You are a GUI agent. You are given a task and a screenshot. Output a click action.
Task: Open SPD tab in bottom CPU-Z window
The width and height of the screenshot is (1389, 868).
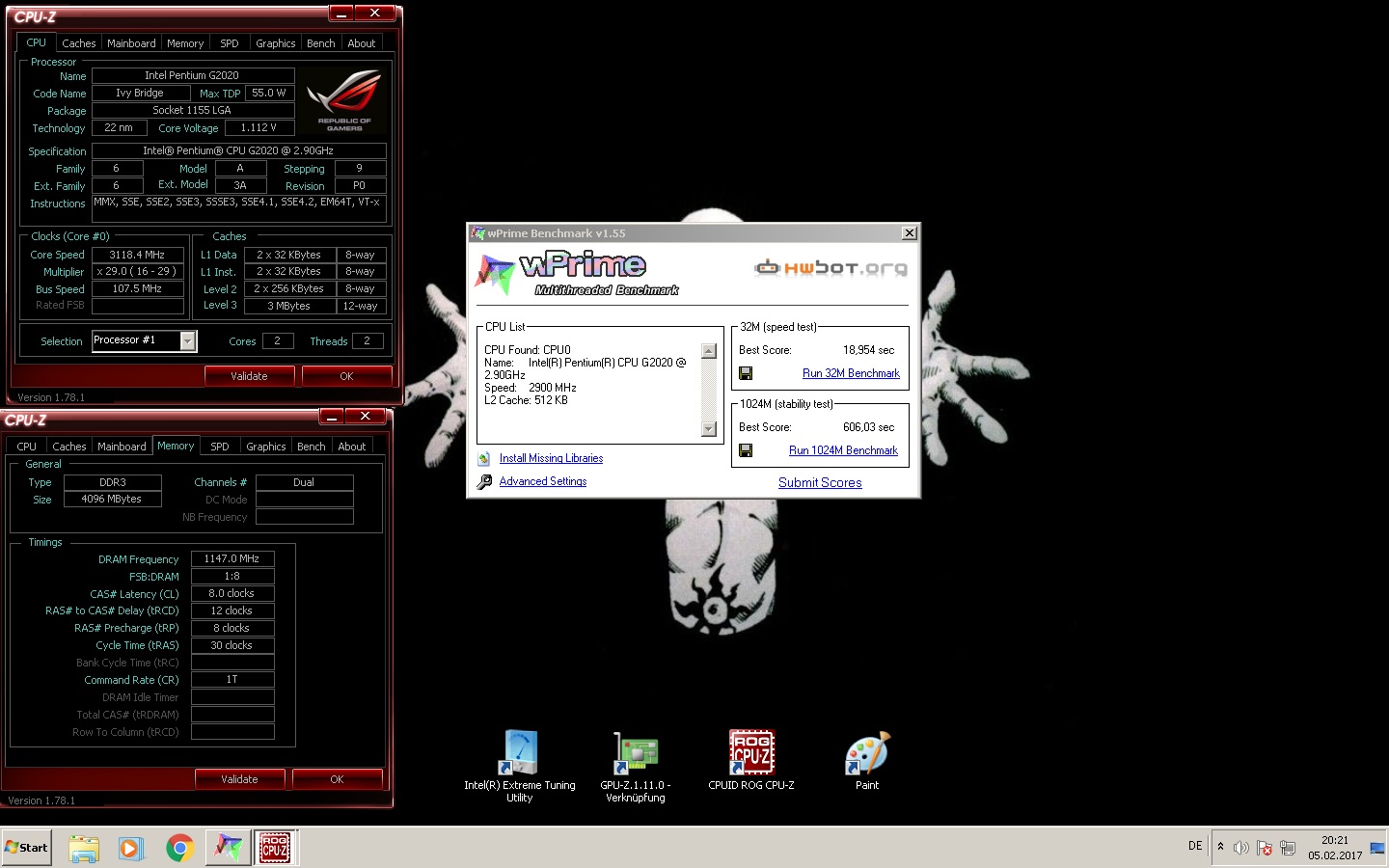click(x=220, y=447)
